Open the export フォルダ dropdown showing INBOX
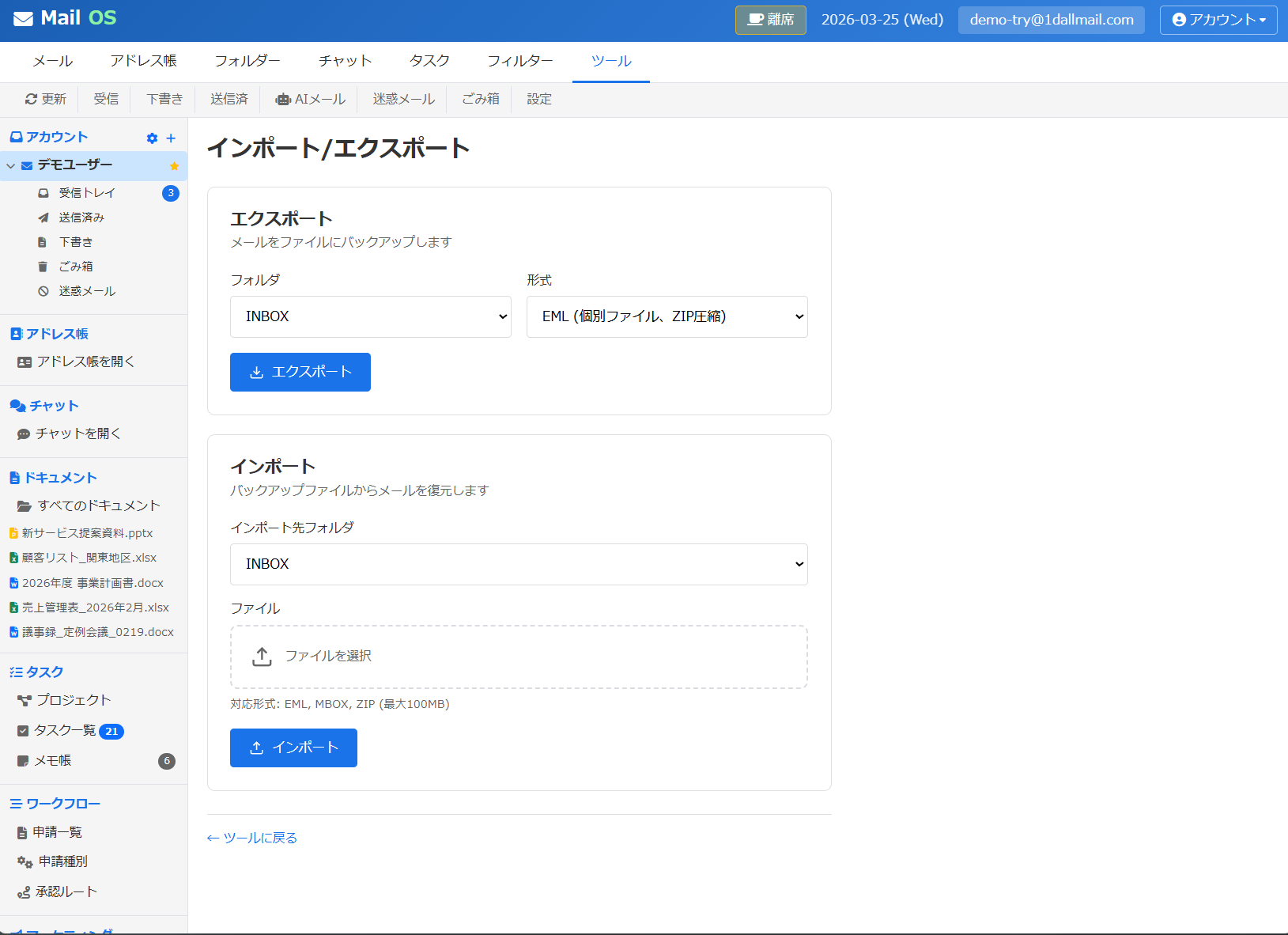 click(370, 316)
